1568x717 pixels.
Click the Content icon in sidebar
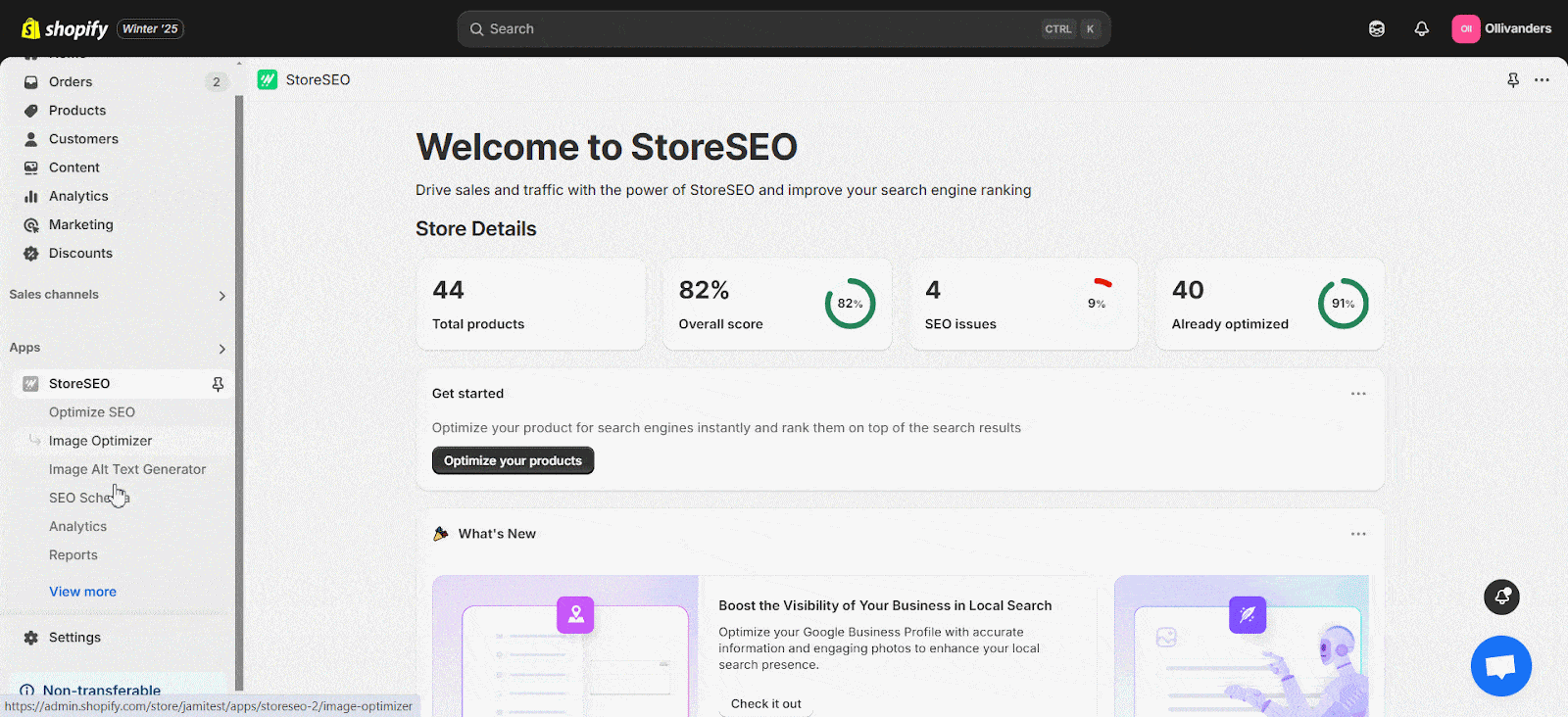pyautogui.click(x=31, y=167)
